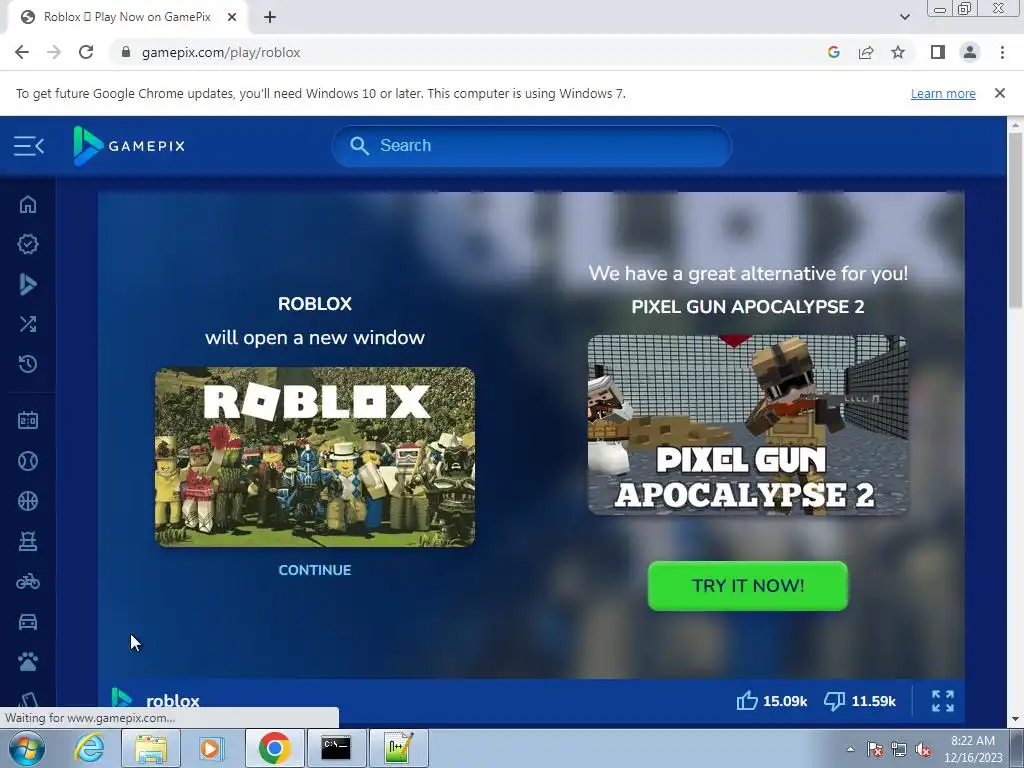1024x768 pixels.
Task: Open Chrome side panel
Action: [x=938, y=52]
